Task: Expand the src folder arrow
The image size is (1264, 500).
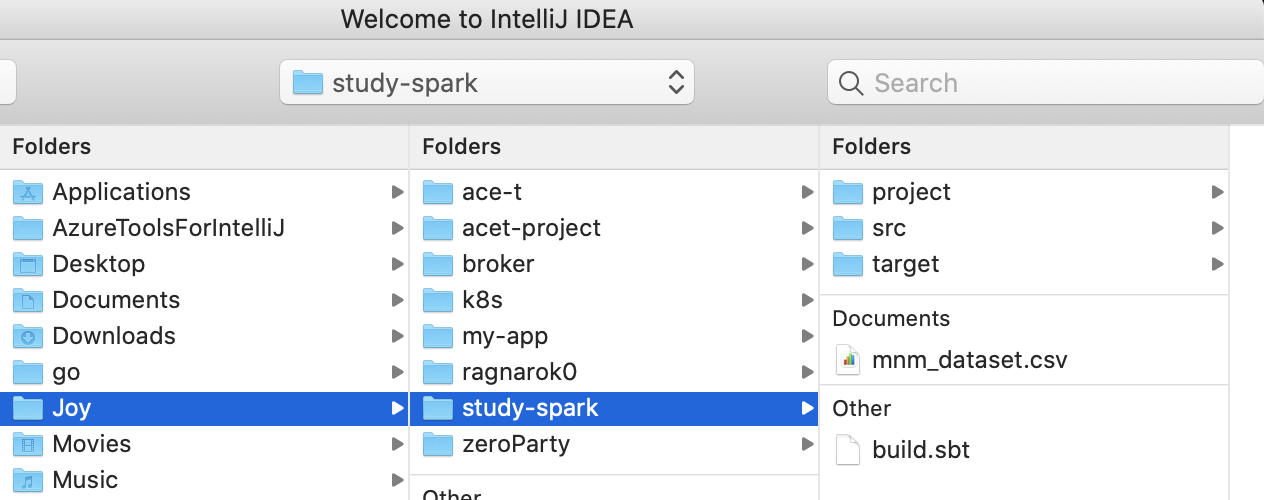Action: tap(1217, 228)
